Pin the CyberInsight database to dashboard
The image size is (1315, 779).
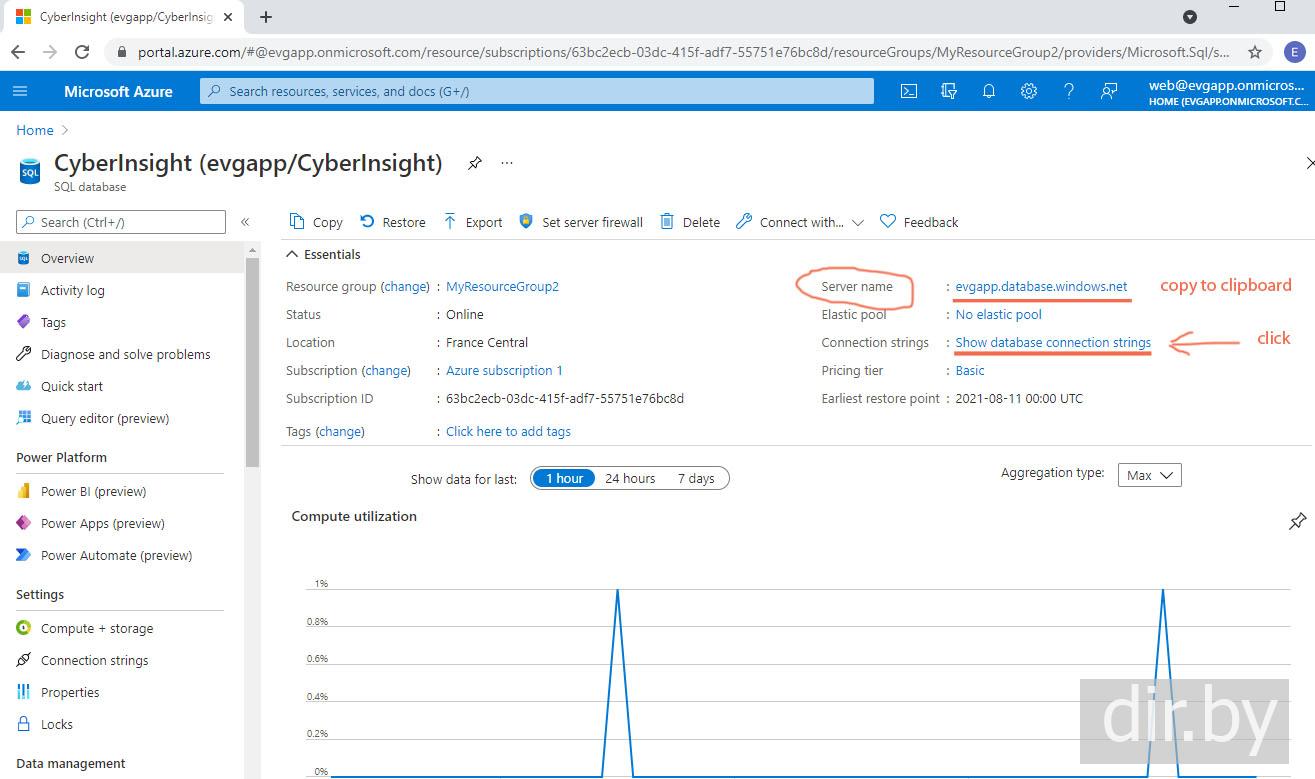point(475,163)
